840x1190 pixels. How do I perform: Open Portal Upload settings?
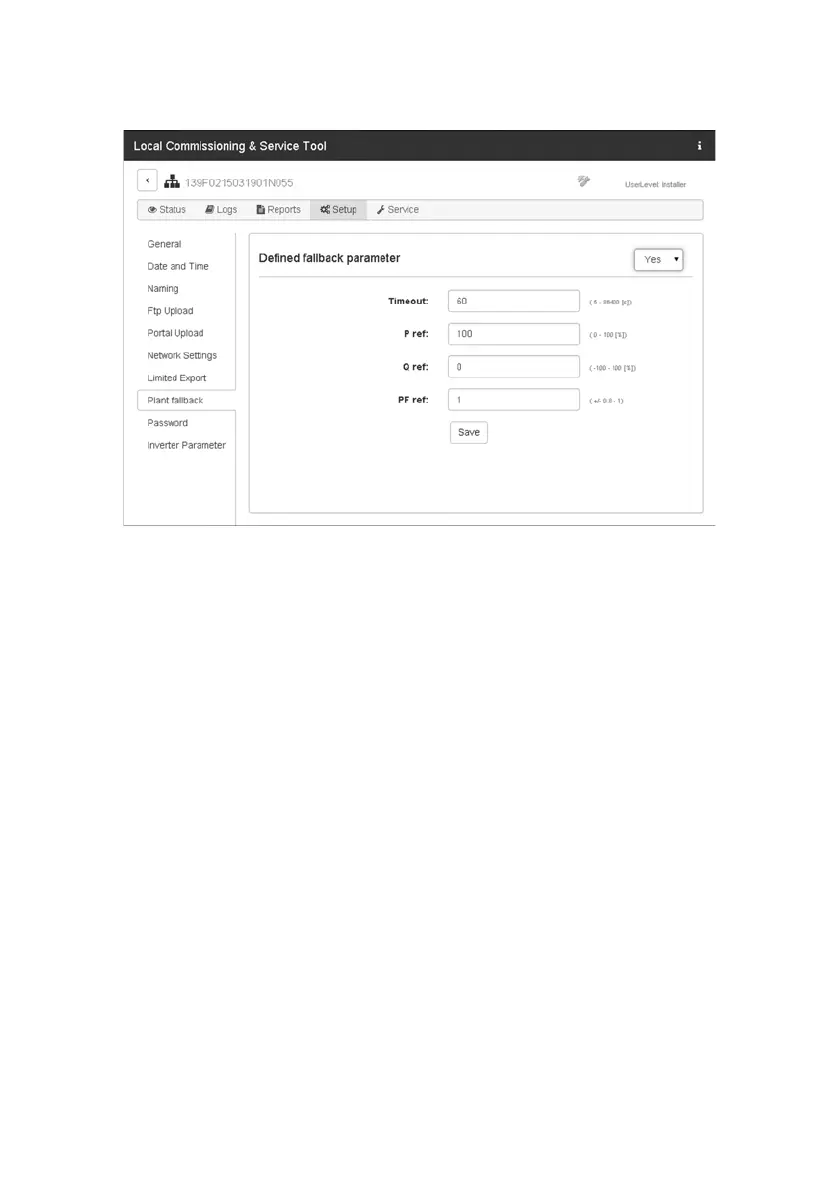tap(175, 333)
